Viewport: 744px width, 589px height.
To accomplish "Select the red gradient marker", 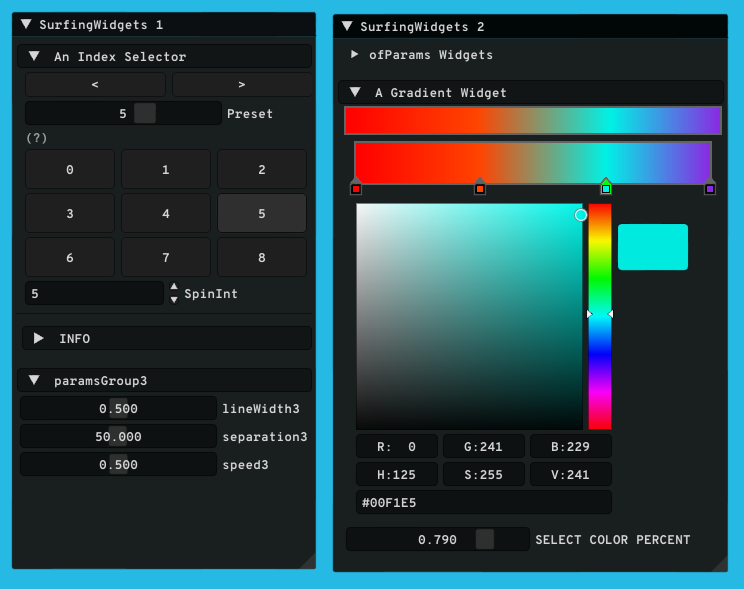I will tap(356, 188).
